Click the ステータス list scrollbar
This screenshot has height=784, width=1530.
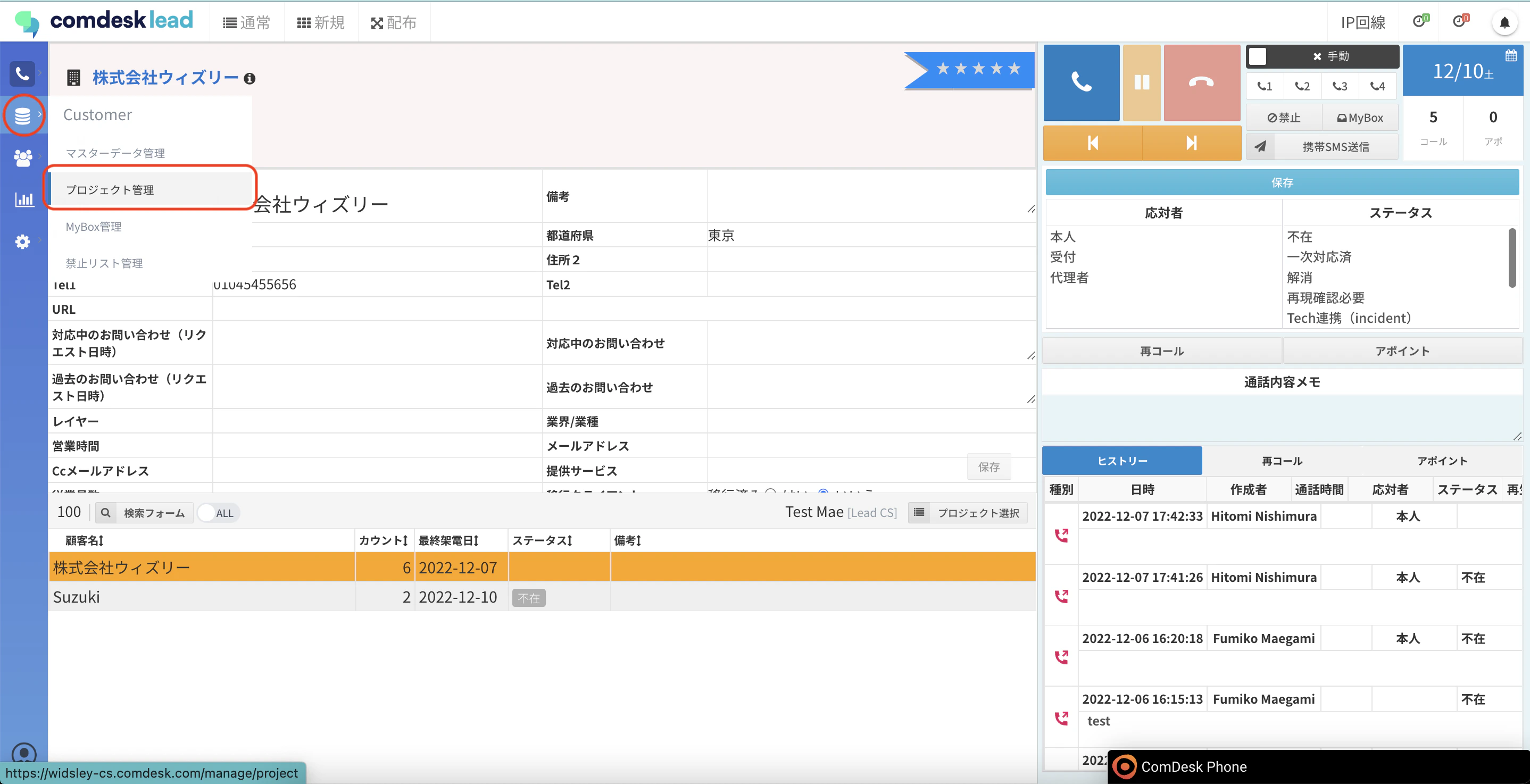coord(1511,258)
